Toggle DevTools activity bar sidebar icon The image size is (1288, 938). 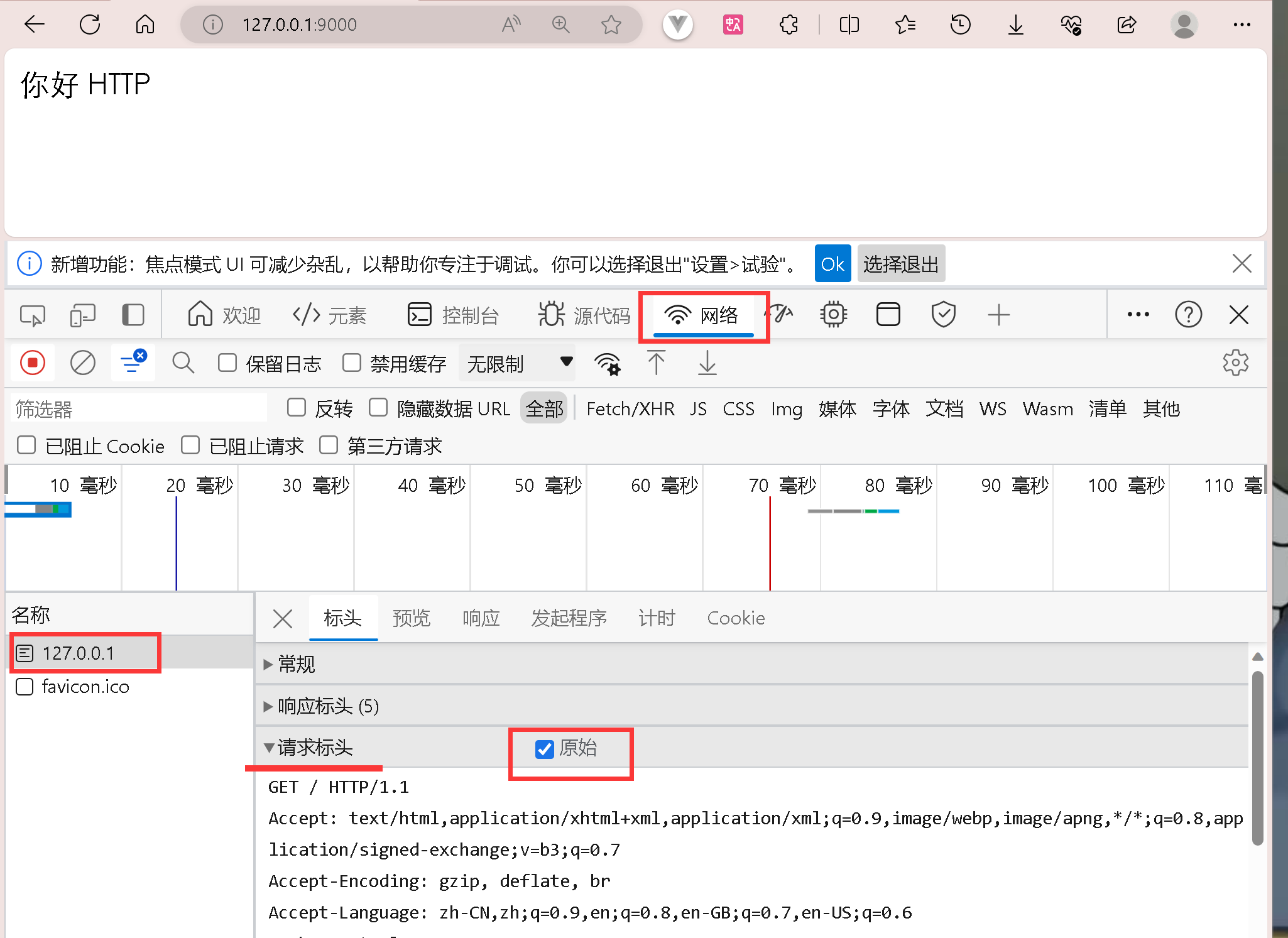tap(133, 315)
